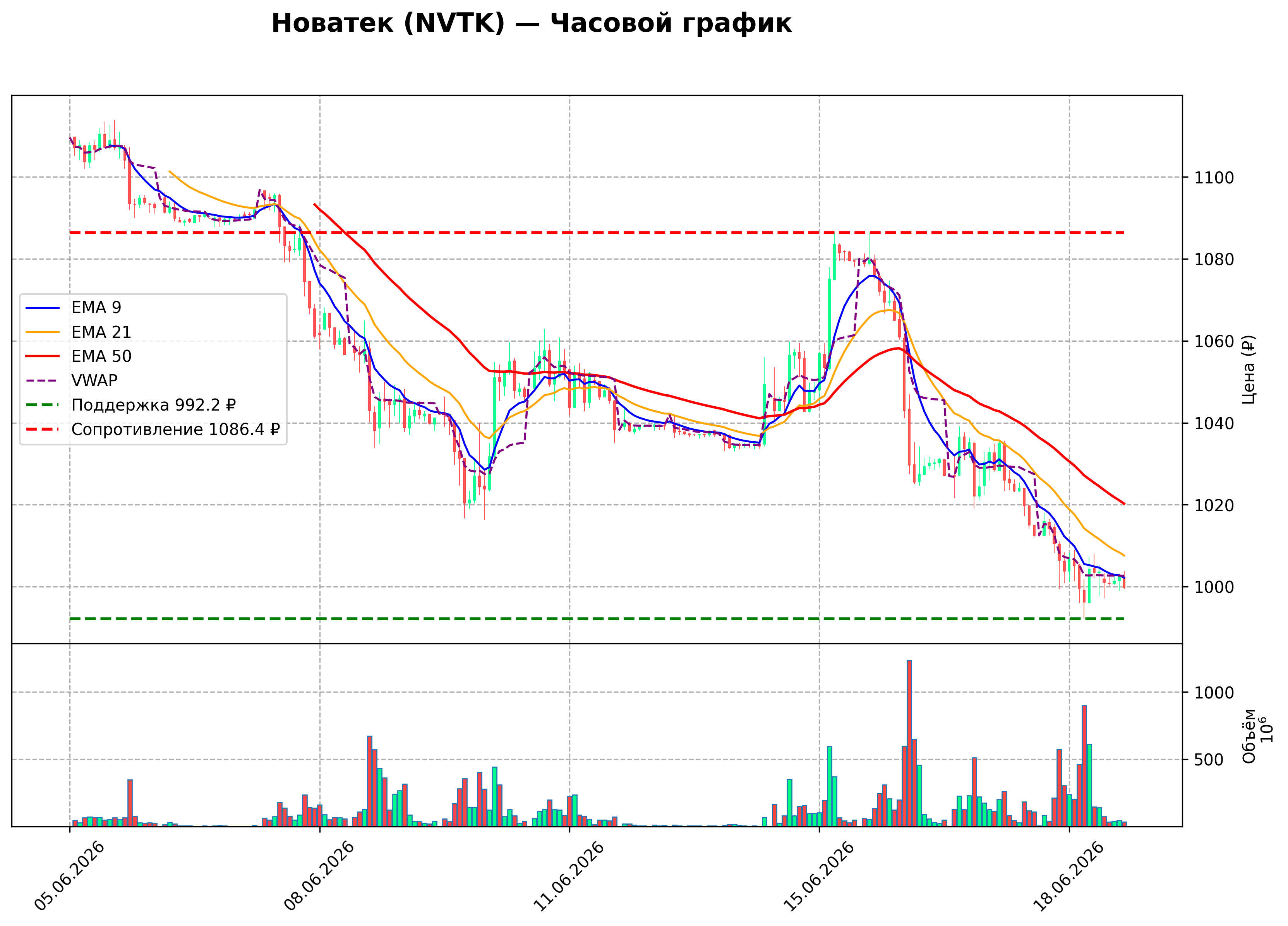Click the "VWAP" legend label
Image resolution: width=1288 pixels, height=926 pixels.
[94, 381]
